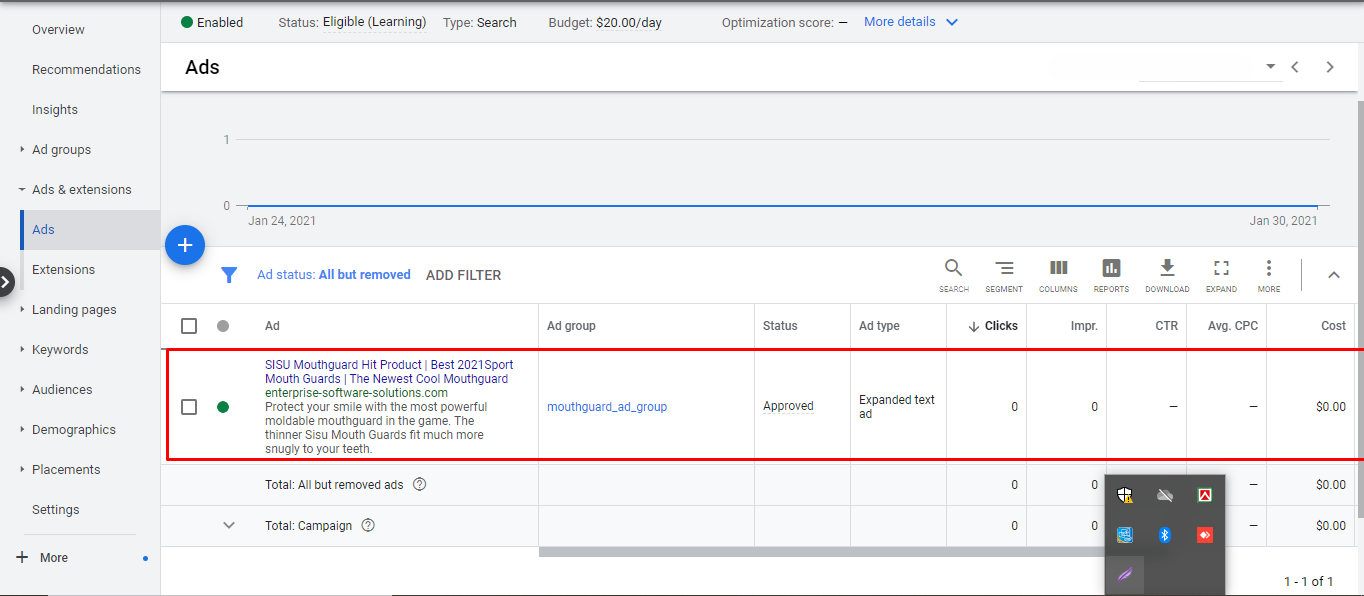The height and width of the screenshot is (596, 1364).
Task: Open Extensions in the sidebar
Action: [63, 270]
